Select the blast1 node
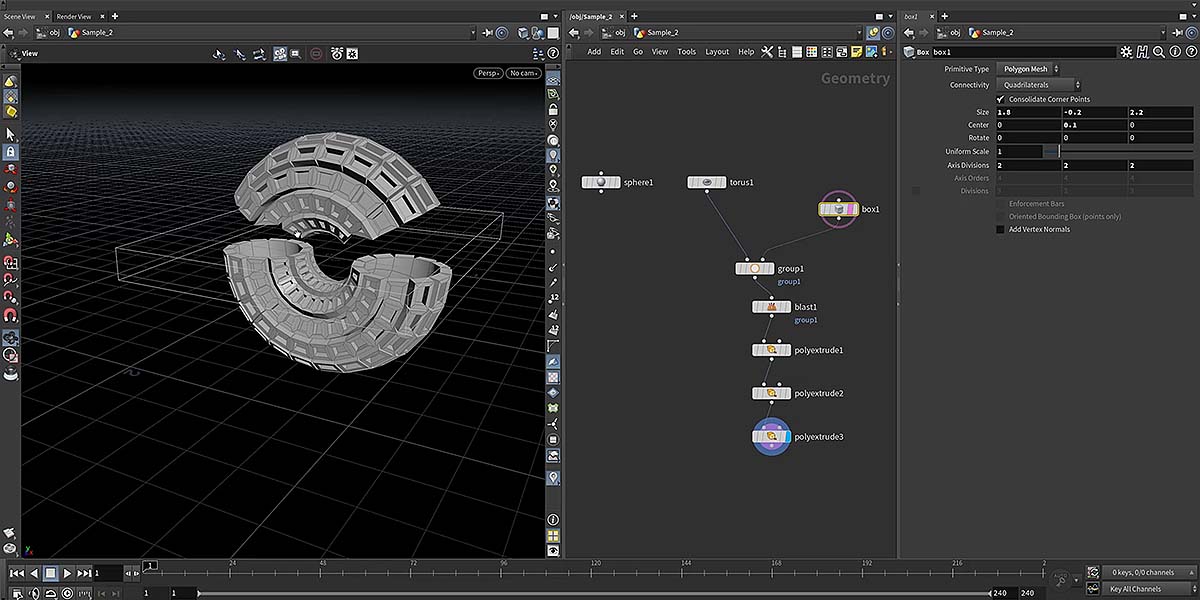This screenshot has height=600, width=1200. click(x=771, y=307)
